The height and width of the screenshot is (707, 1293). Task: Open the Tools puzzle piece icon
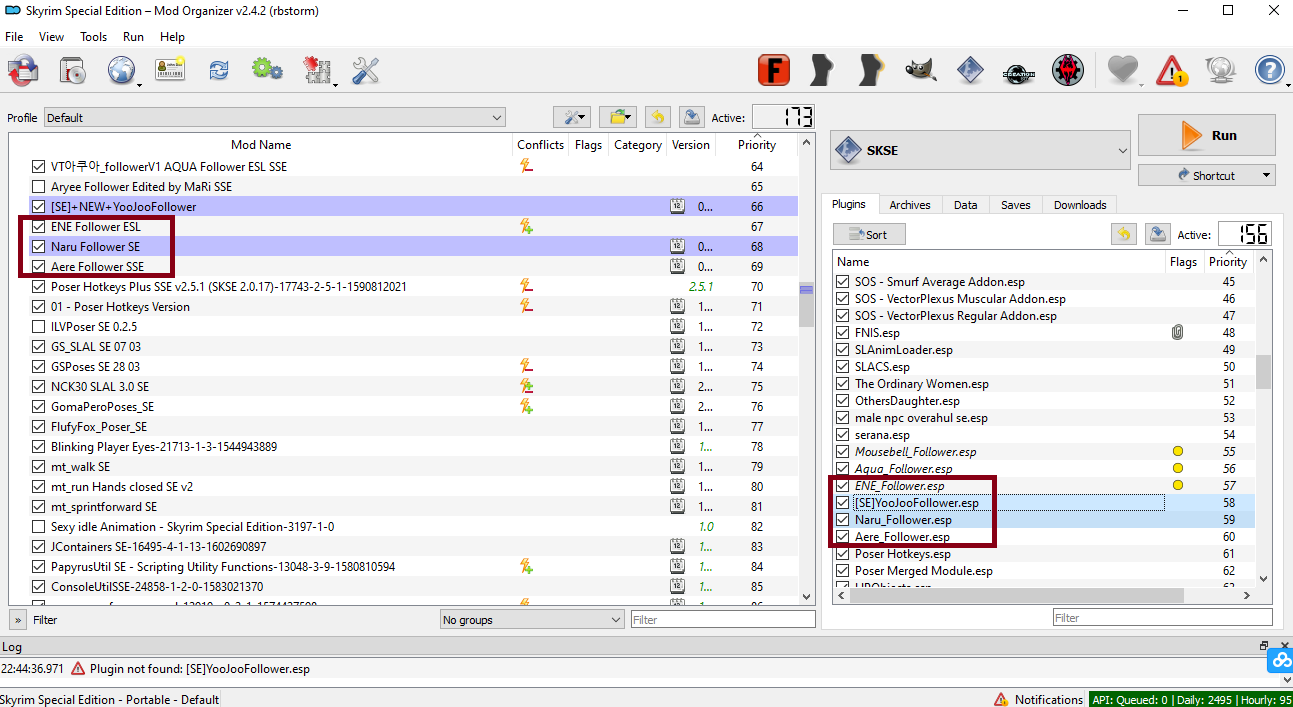[x=317, y=70]
